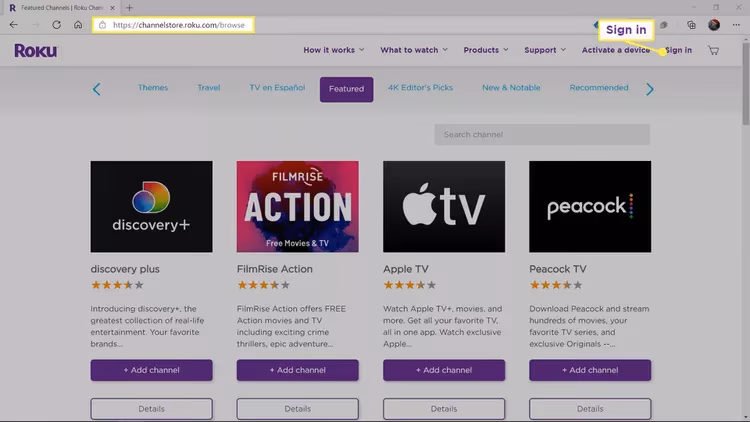Image resolution: width=750 pixels, height=422 pixels.
Task: Click the Peacock TV star rating
Action: click(x=556, y=285)
